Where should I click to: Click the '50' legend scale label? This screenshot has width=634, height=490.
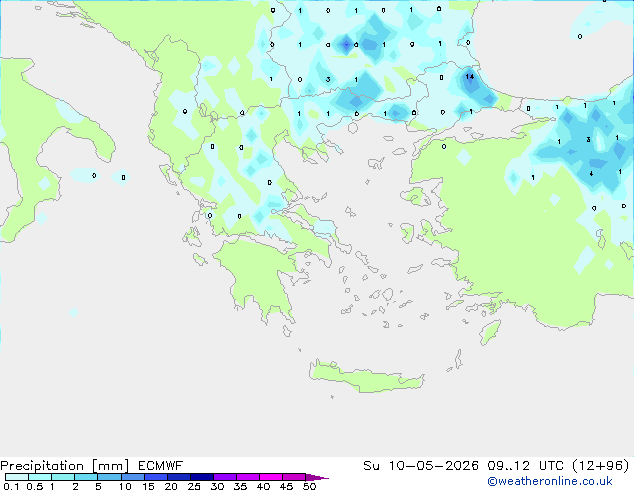[x=309, y=486]
